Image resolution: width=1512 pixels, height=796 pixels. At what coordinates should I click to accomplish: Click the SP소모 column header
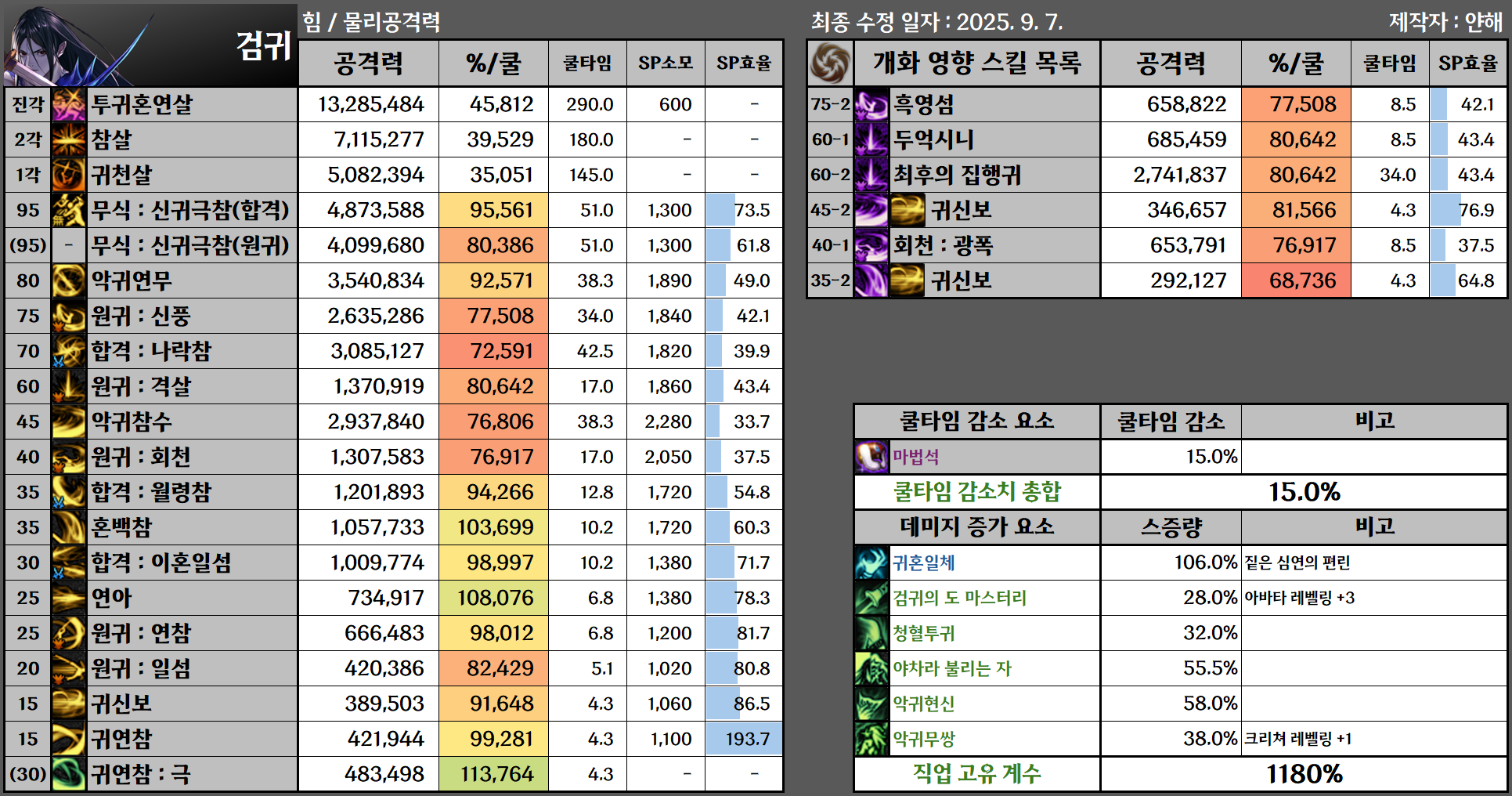point(666,63)
